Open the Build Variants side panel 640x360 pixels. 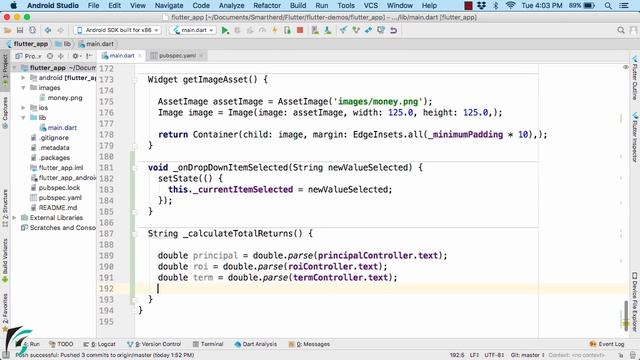(x=5, y=261)
